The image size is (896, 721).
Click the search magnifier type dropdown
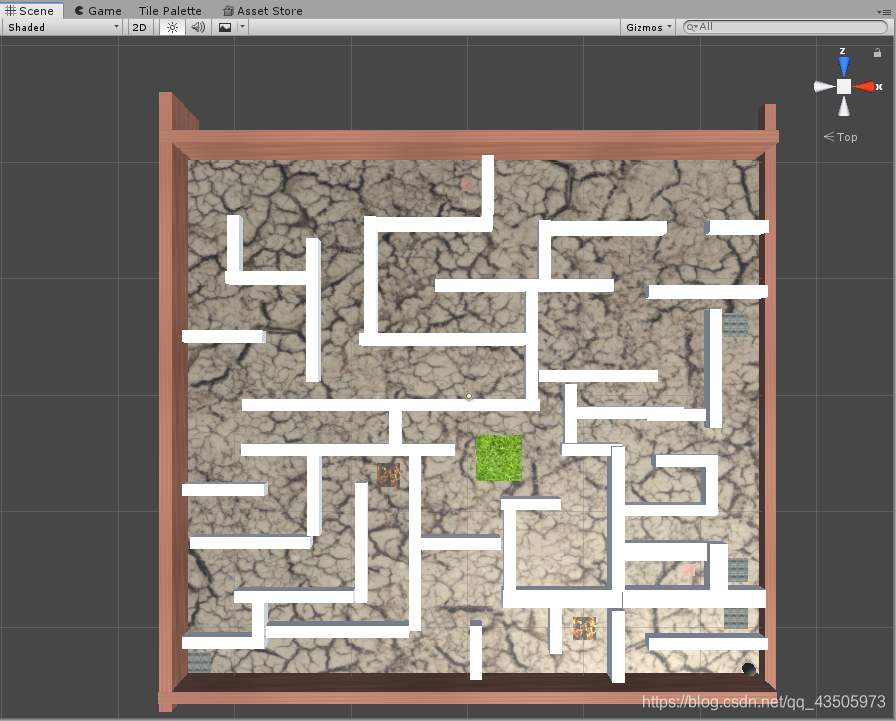[x=692, y=27]
